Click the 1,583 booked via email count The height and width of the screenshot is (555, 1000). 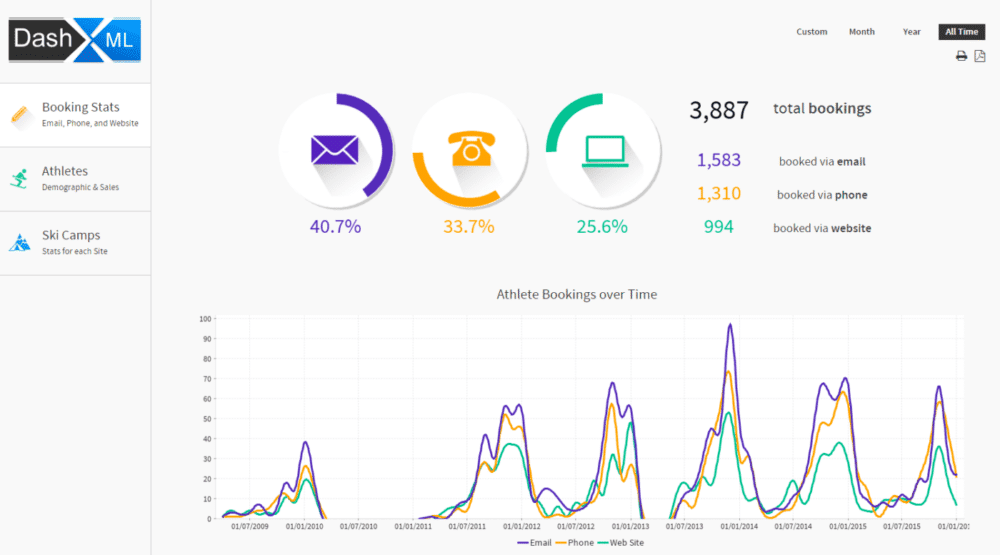tap(718, 160)
